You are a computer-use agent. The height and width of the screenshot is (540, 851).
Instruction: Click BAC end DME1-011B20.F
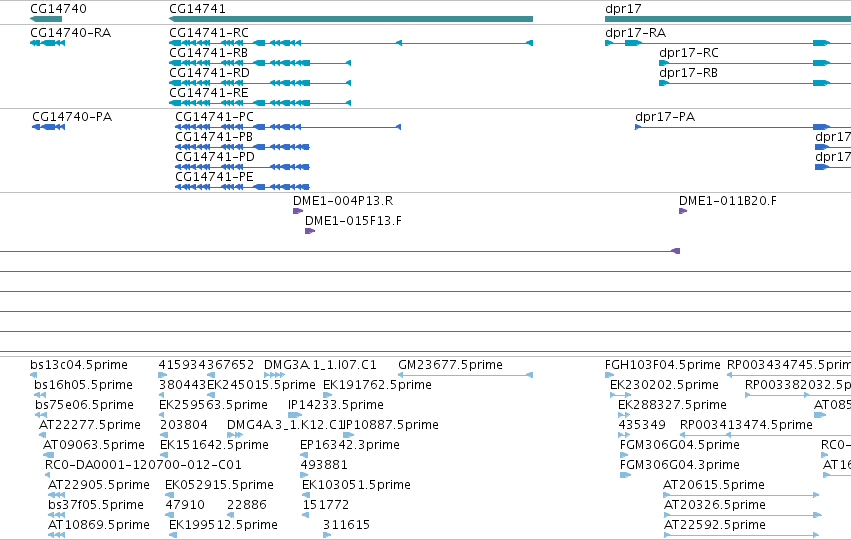tap(728, 201)
